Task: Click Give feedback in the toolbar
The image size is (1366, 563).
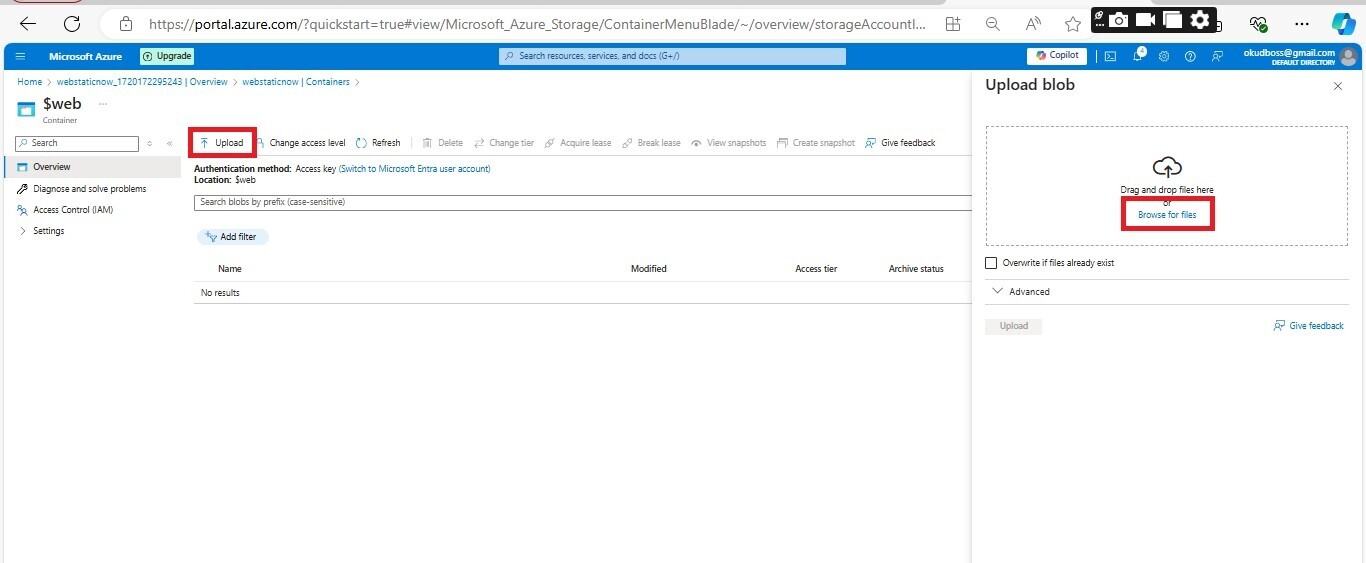Action: click(x=900, y=143)
